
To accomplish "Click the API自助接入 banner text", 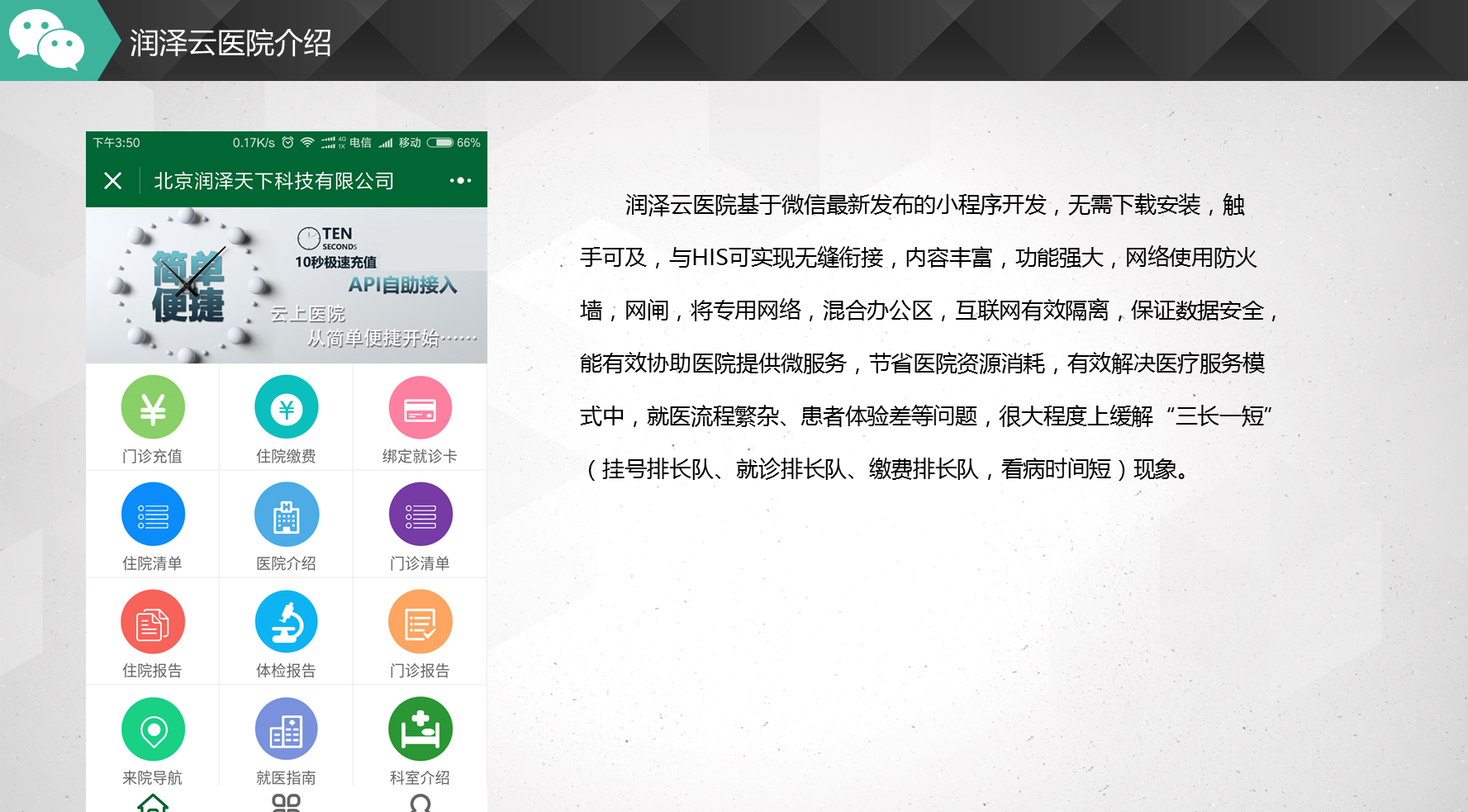I will (402, 285).
